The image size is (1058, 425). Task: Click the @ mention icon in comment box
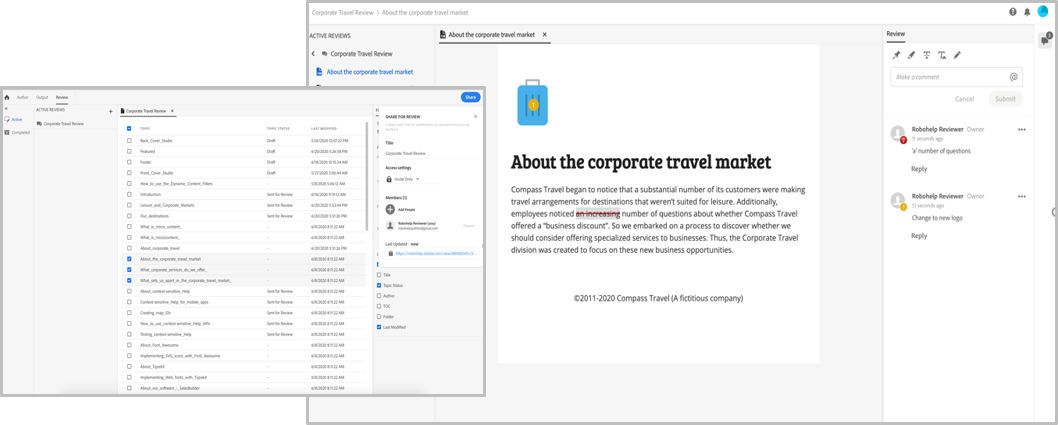tap(1013, 77)
